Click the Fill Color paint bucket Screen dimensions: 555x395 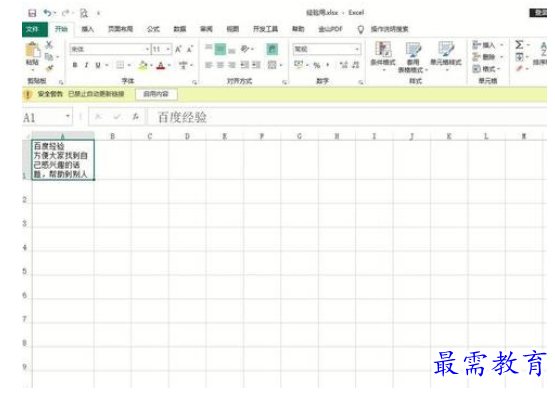[143, 65]
